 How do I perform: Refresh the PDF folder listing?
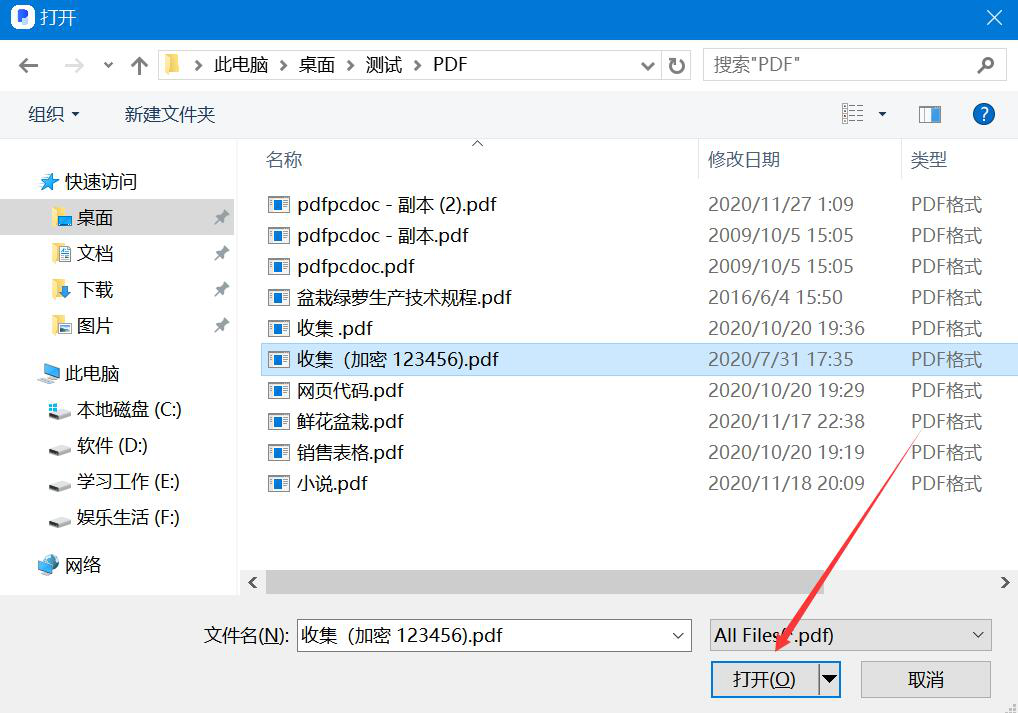pos(677,65)
